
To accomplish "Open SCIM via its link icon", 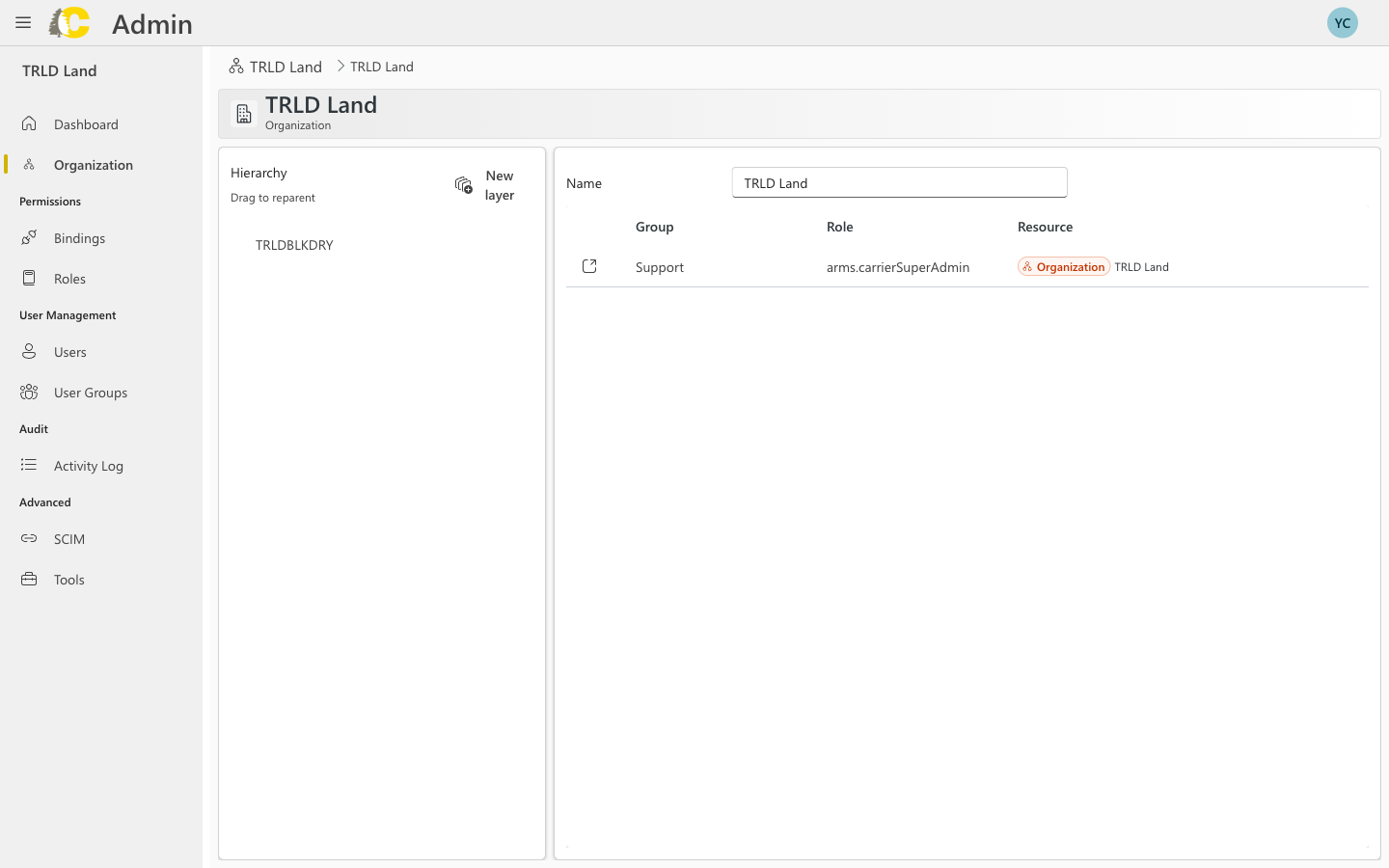I will pyautogui.click(x=29, y=538).
